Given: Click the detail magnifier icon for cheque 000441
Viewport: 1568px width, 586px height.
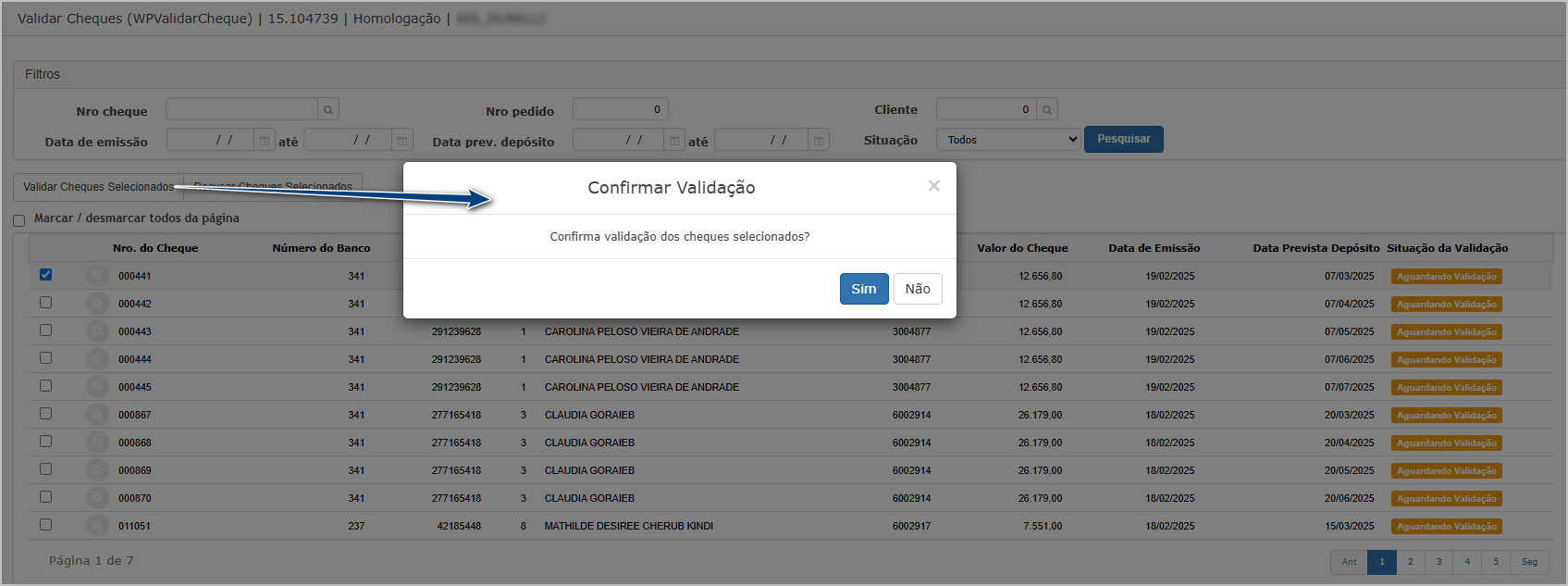Looking at the screenshot, I should coord(97,276).
